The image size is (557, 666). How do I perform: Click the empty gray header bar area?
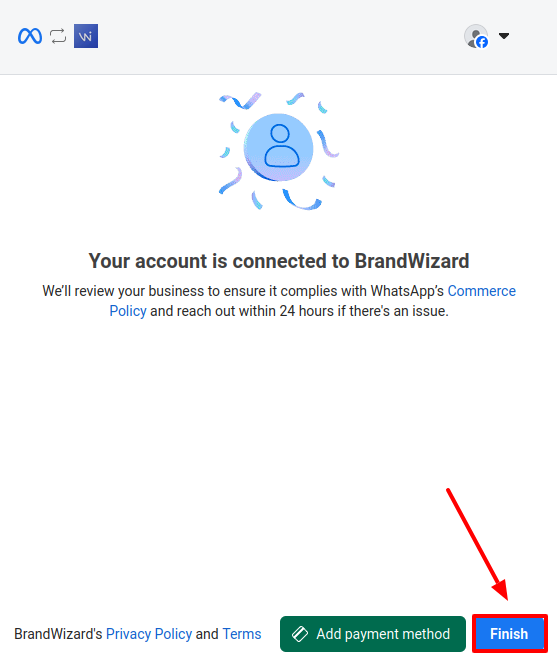pos(280,36)
